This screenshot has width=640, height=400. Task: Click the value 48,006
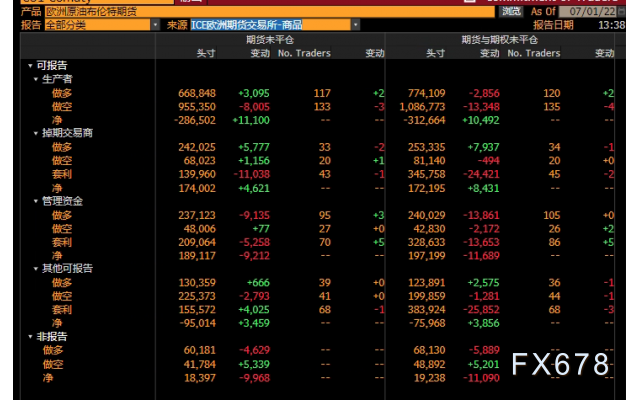tap(200, 229)
